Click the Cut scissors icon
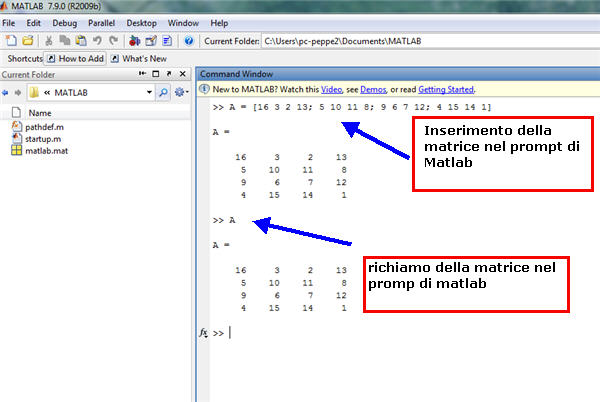The width and height of the screenshot is (600, 402). pos(49,41)
